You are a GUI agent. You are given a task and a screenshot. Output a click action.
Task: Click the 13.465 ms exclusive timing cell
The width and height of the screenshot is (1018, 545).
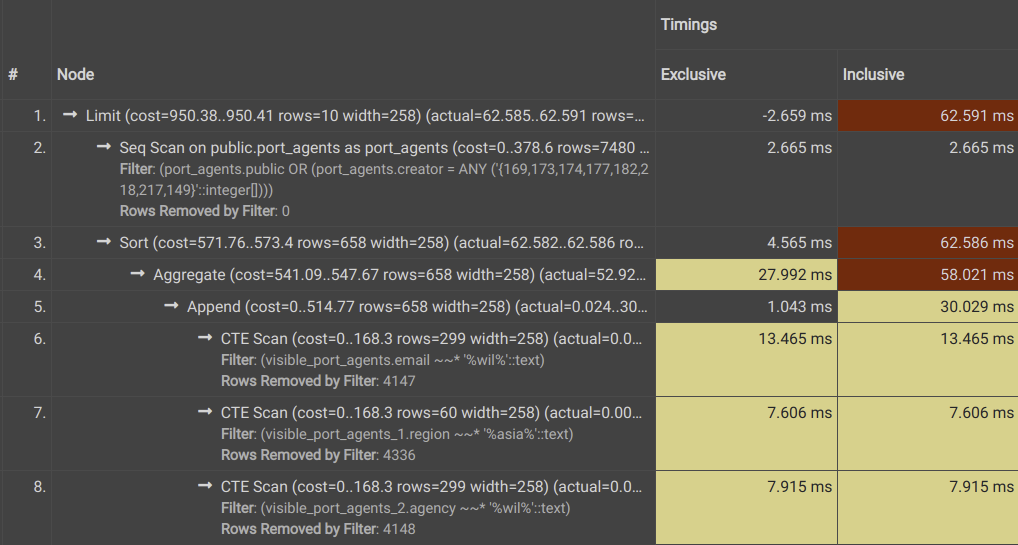point(747,359)
